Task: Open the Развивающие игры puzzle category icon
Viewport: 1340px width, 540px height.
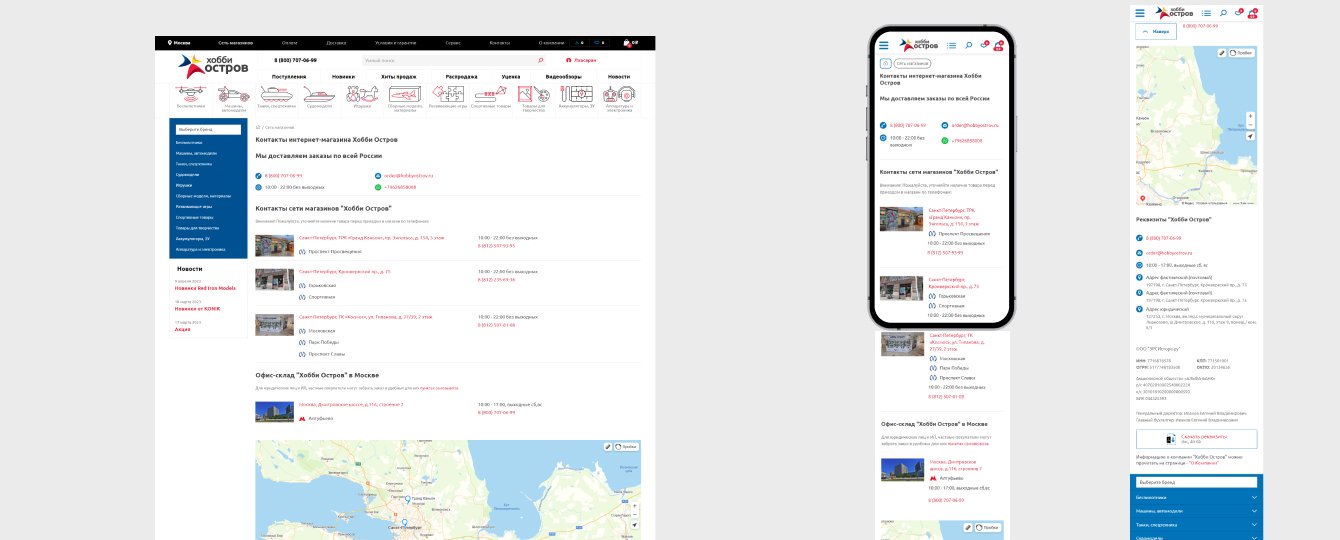Action: [x=447, y=93]
